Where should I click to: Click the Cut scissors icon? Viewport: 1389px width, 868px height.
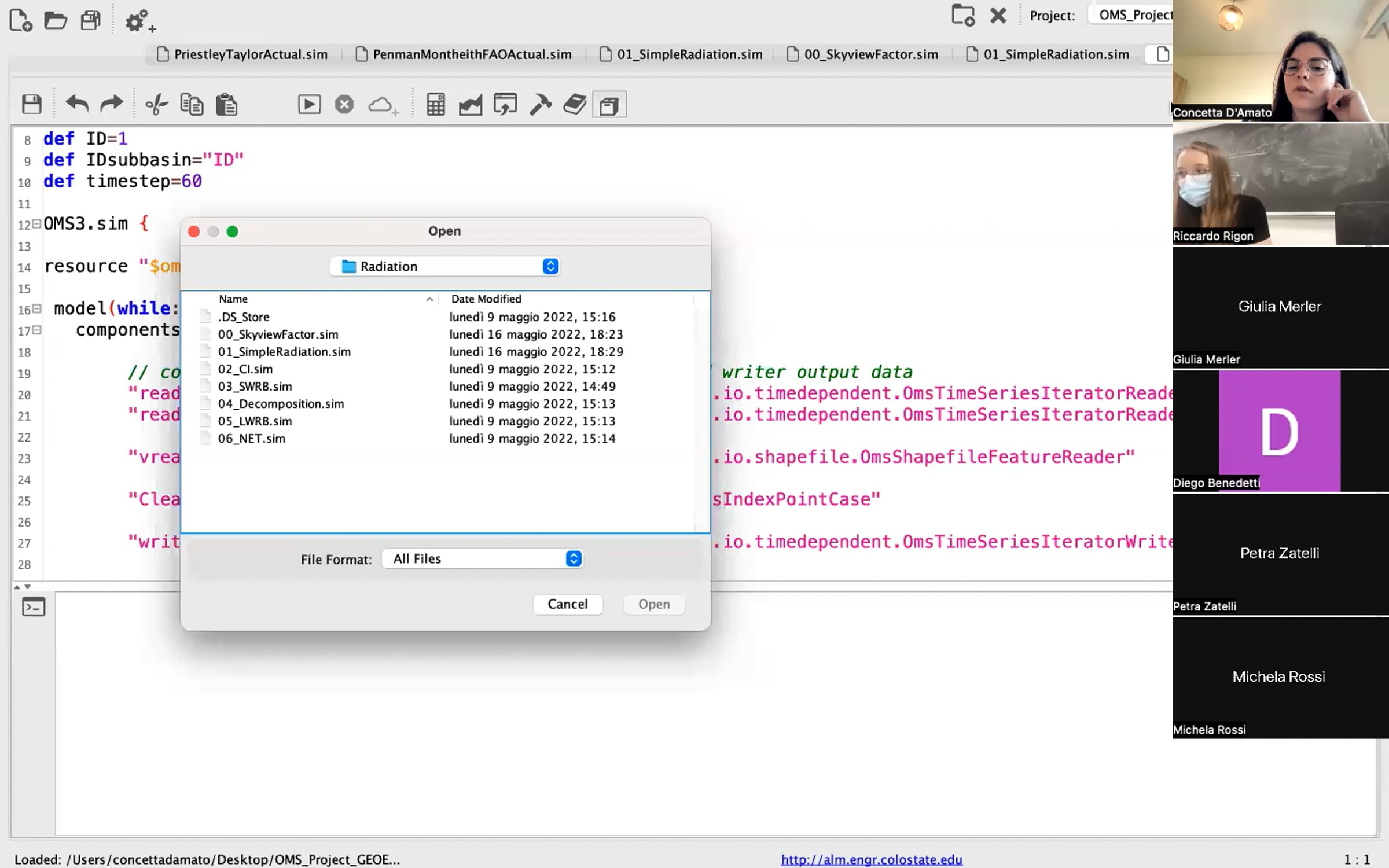point(156,105)
